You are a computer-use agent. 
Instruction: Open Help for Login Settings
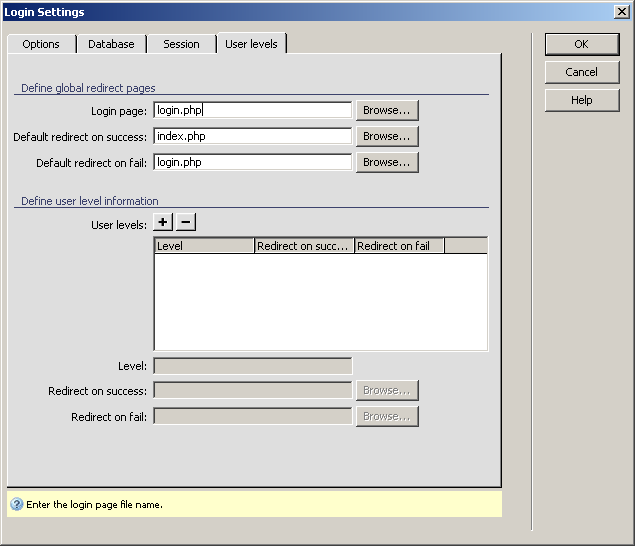[581, 100]
